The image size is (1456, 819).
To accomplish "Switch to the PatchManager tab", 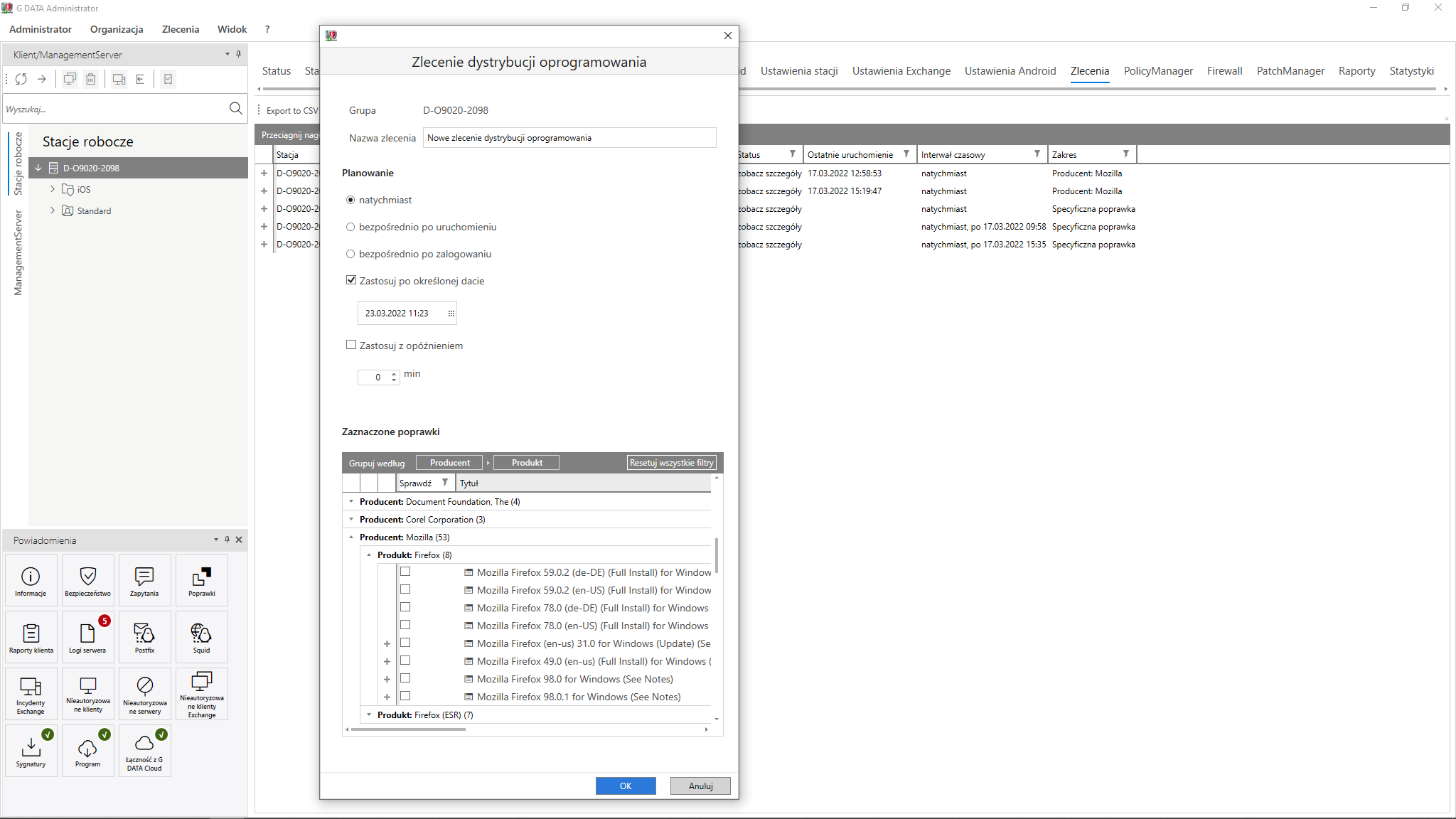I will (x=1290, y=71).
